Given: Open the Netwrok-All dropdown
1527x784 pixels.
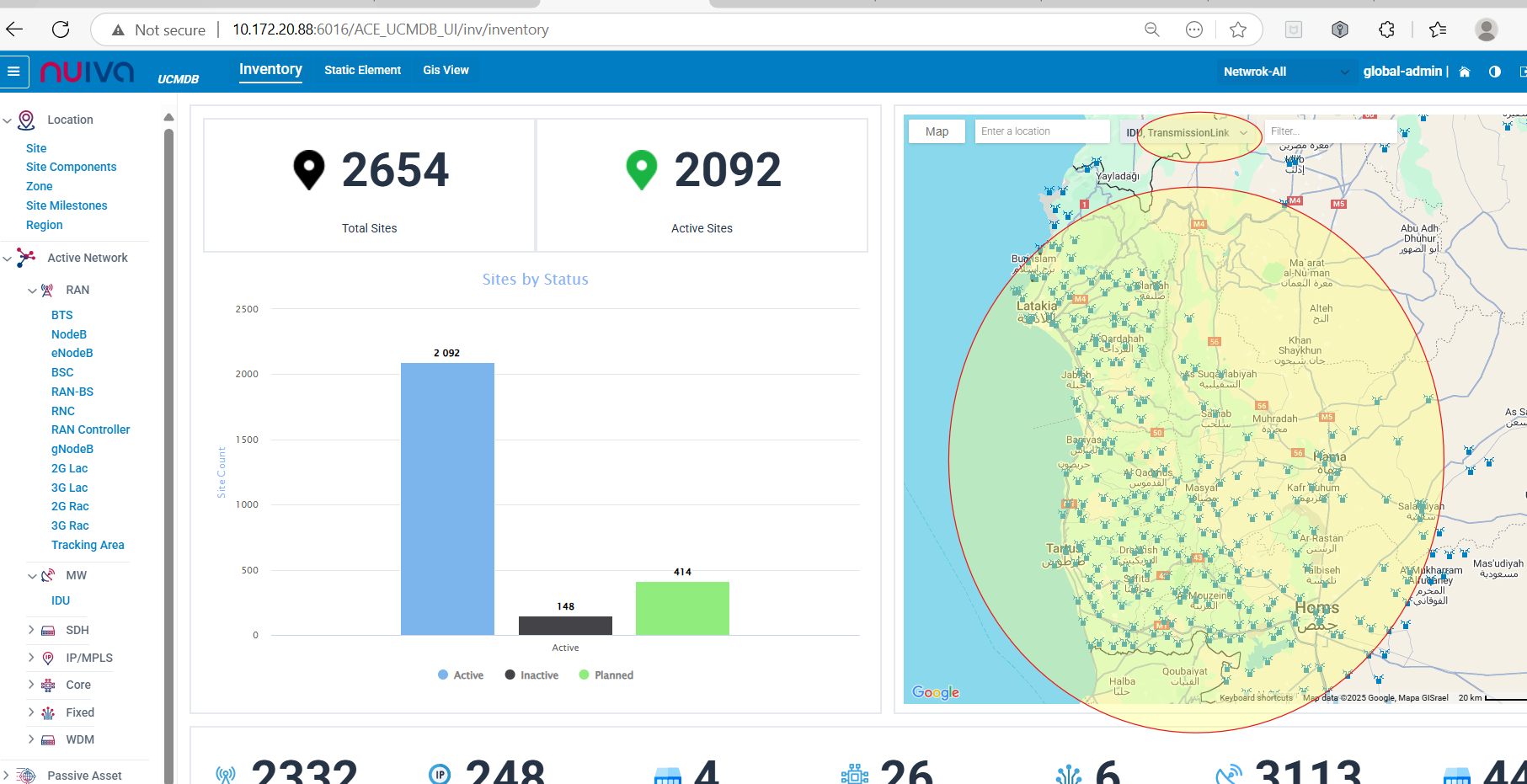Looking at the screenshot, I should [x=1284, y=72].
